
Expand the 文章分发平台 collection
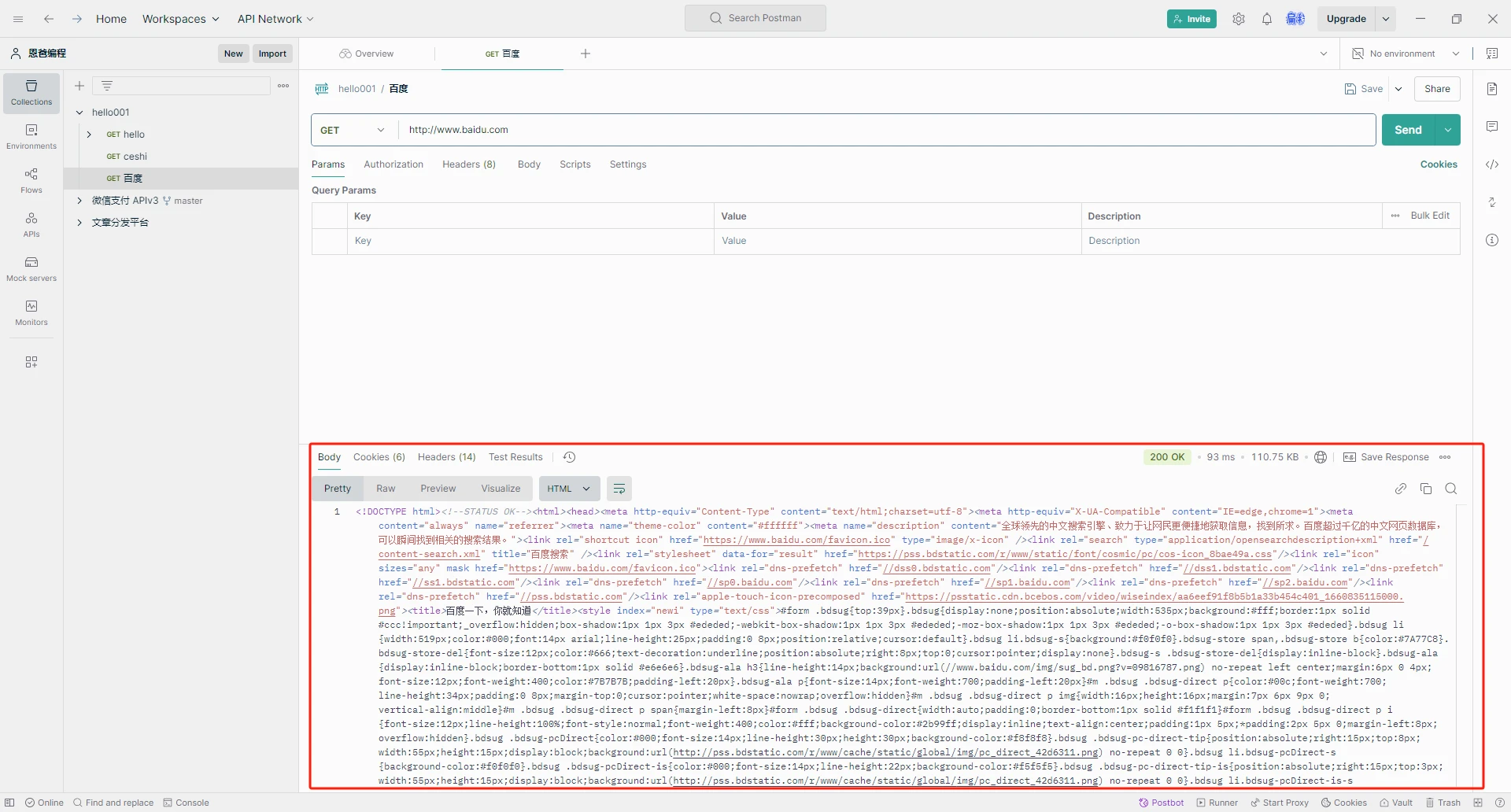point(79,223)
